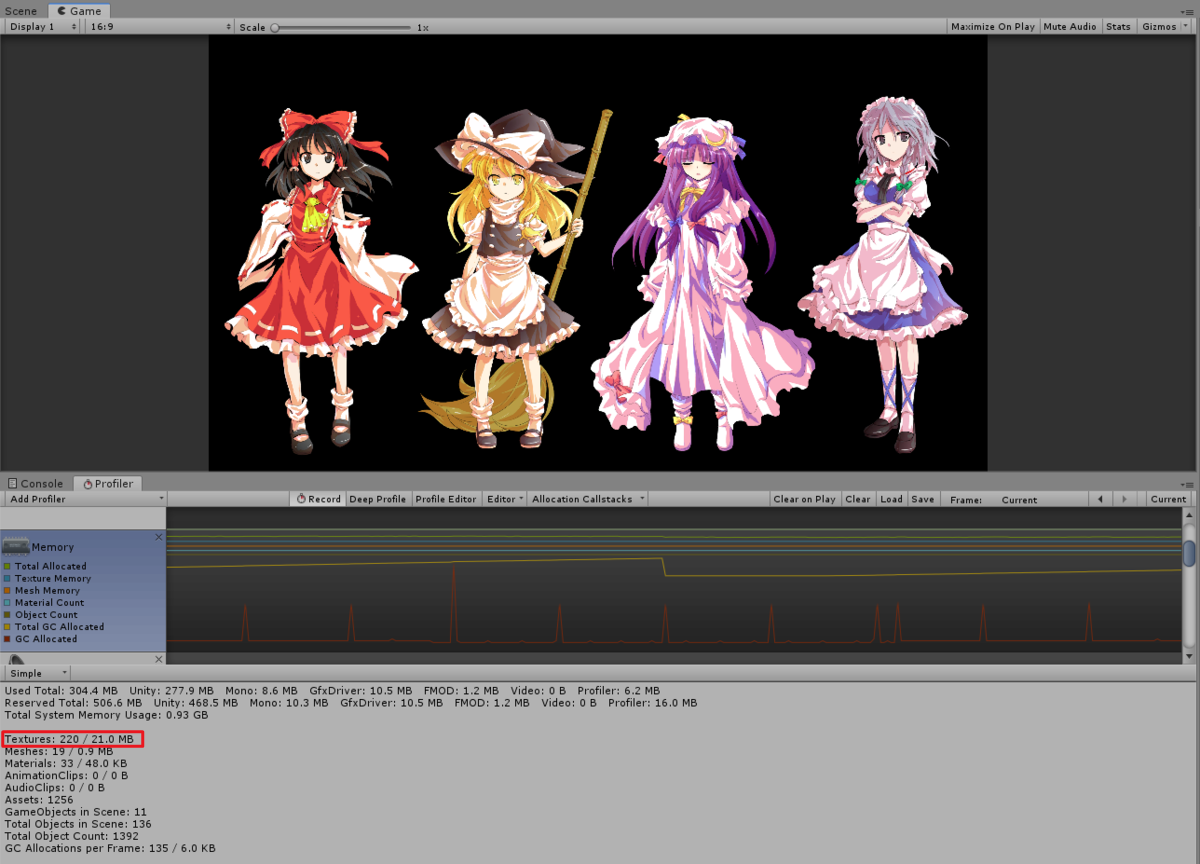
Task: Click the Gizmos toggle button
Action: pos(1159,27)
